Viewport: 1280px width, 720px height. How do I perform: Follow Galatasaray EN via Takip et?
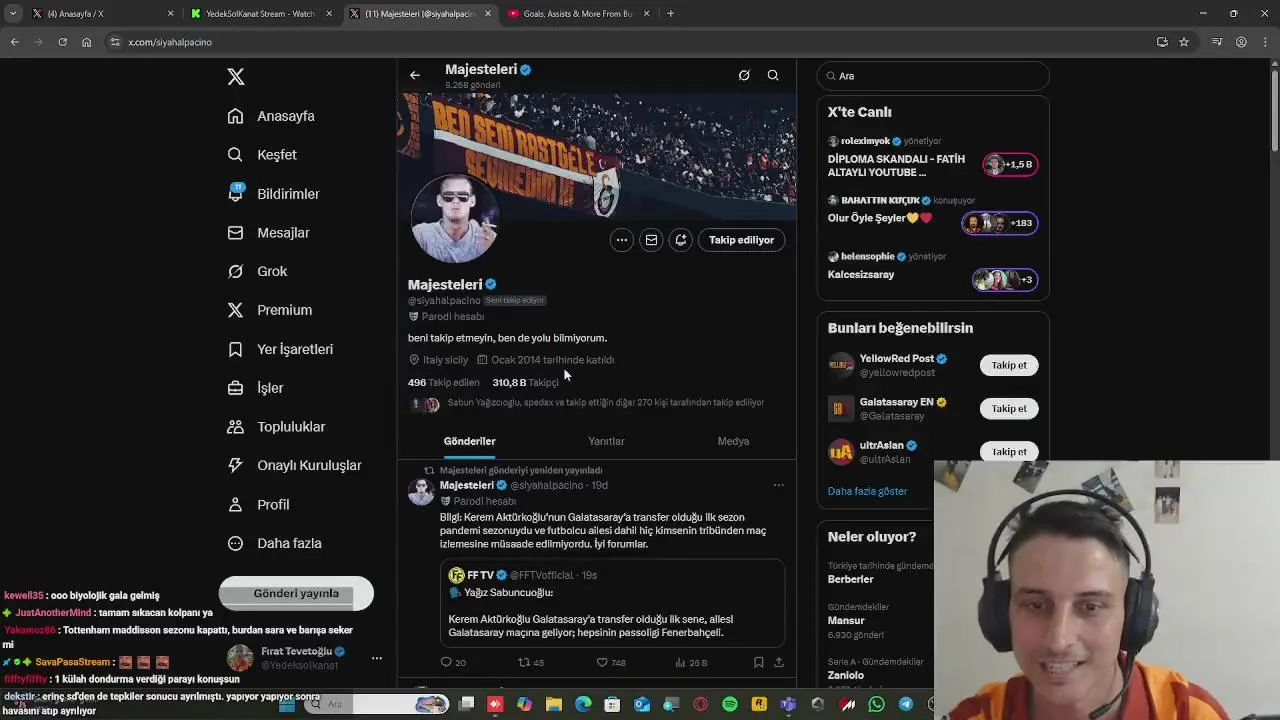click(x=1009, y=408)
